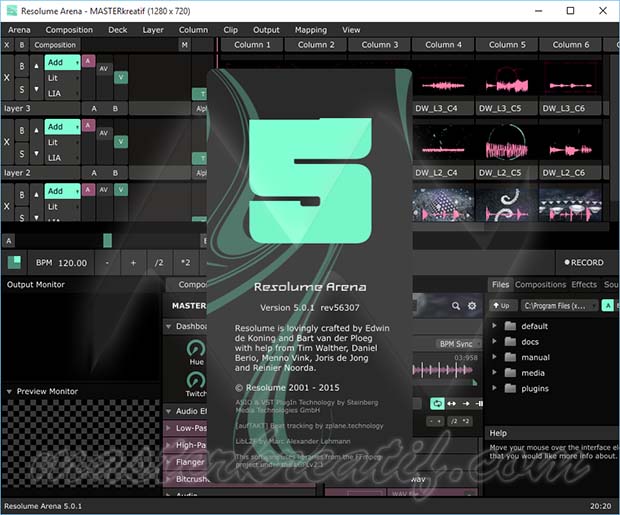Open the Deck menu

117,30
